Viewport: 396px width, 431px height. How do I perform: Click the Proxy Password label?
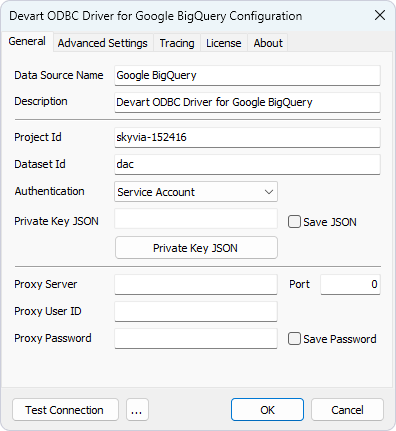[53, 338]
